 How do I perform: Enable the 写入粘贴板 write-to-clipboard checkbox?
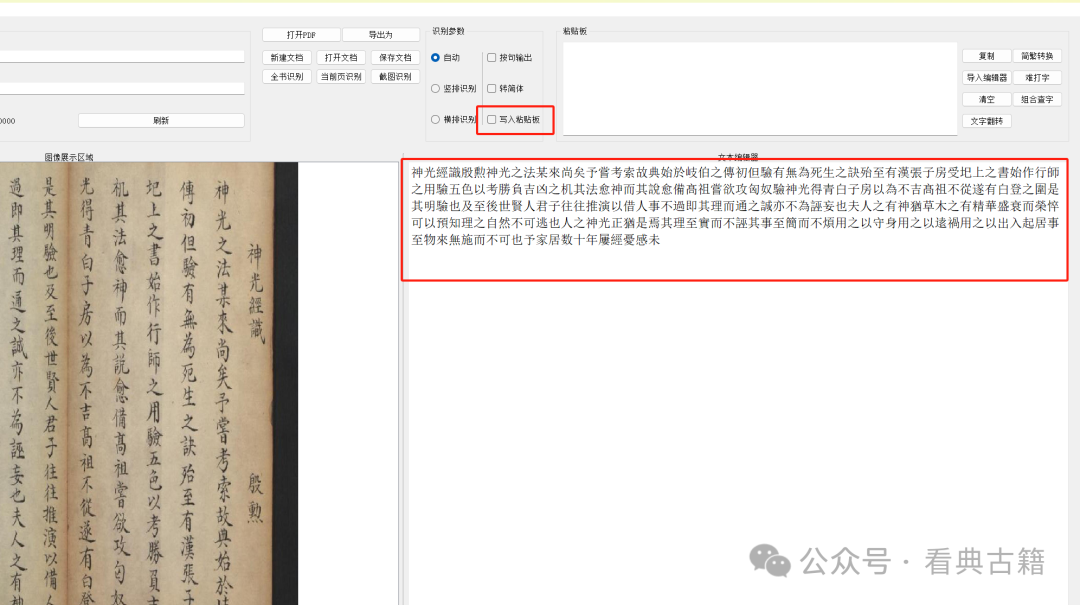click(489, 120)
